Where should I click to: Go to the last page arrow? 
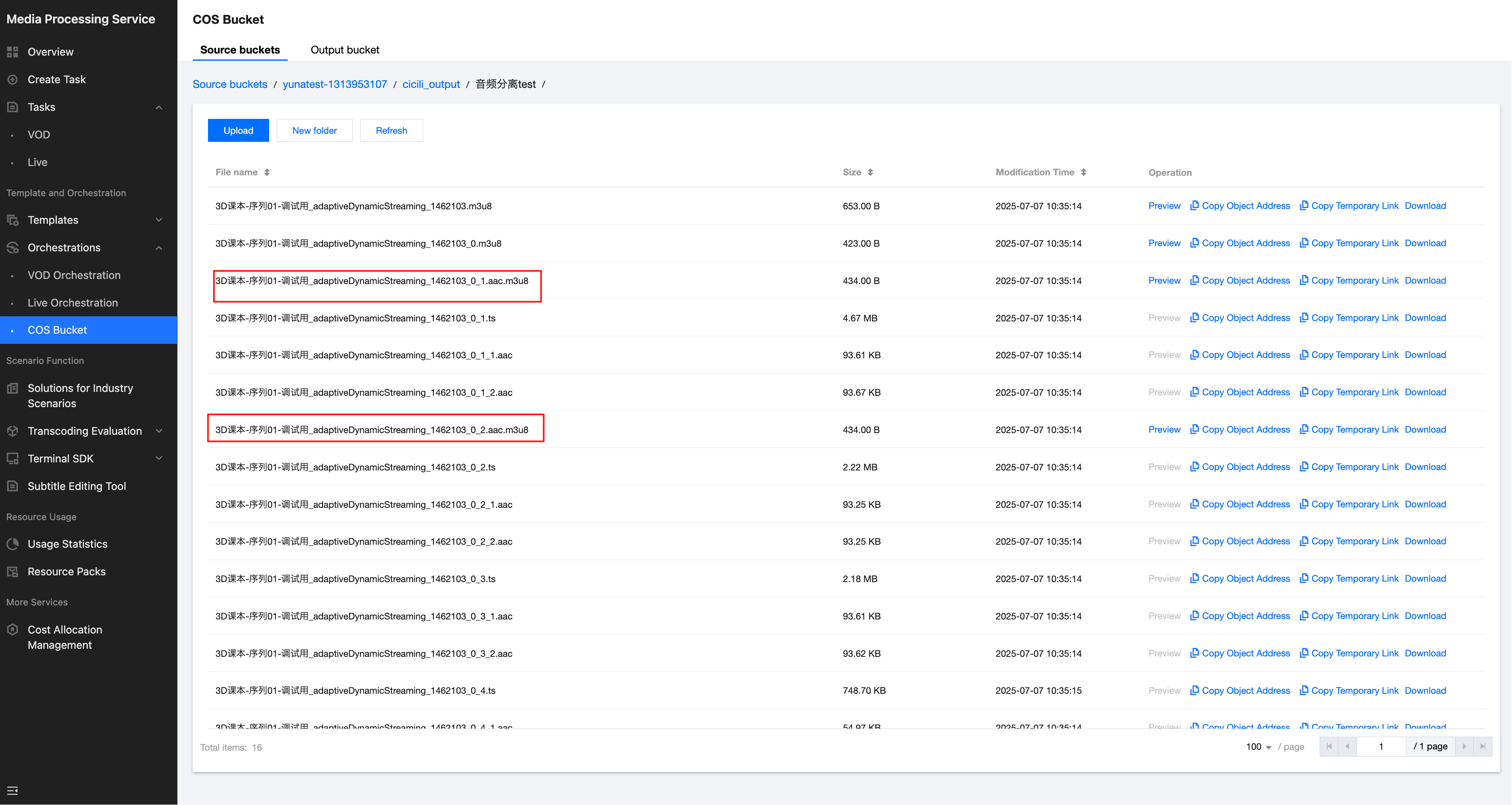1483,747
